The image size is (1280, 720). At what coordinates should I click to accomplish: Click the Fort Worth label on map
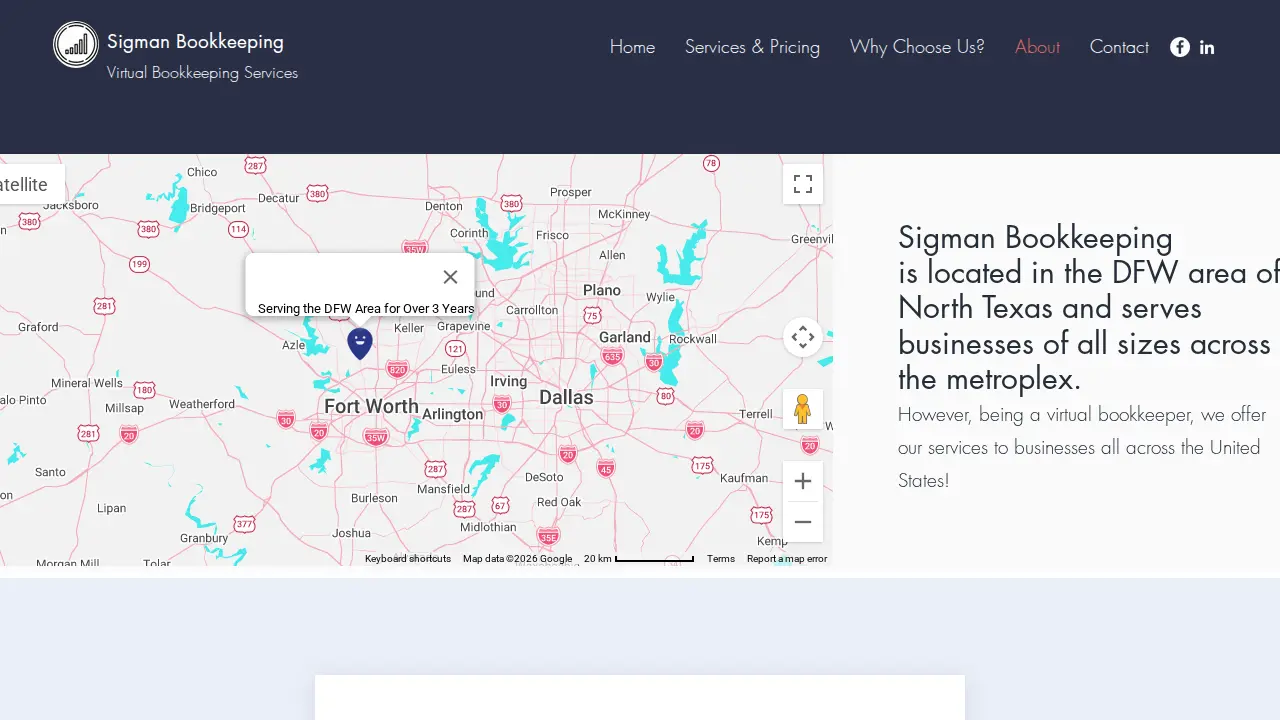371,406
